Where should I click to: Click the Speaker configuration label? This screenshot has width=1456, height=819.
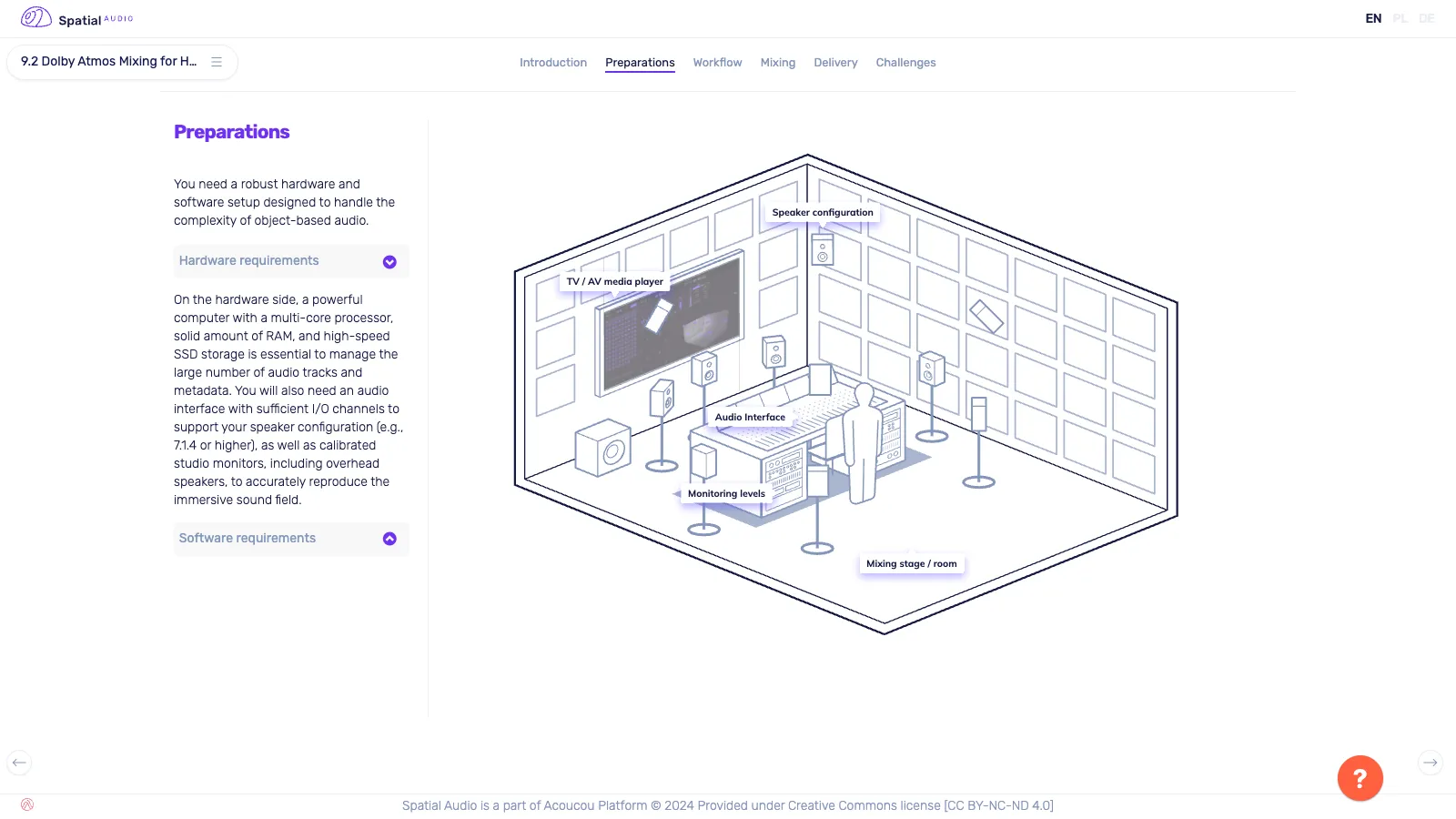coord(823,213)
